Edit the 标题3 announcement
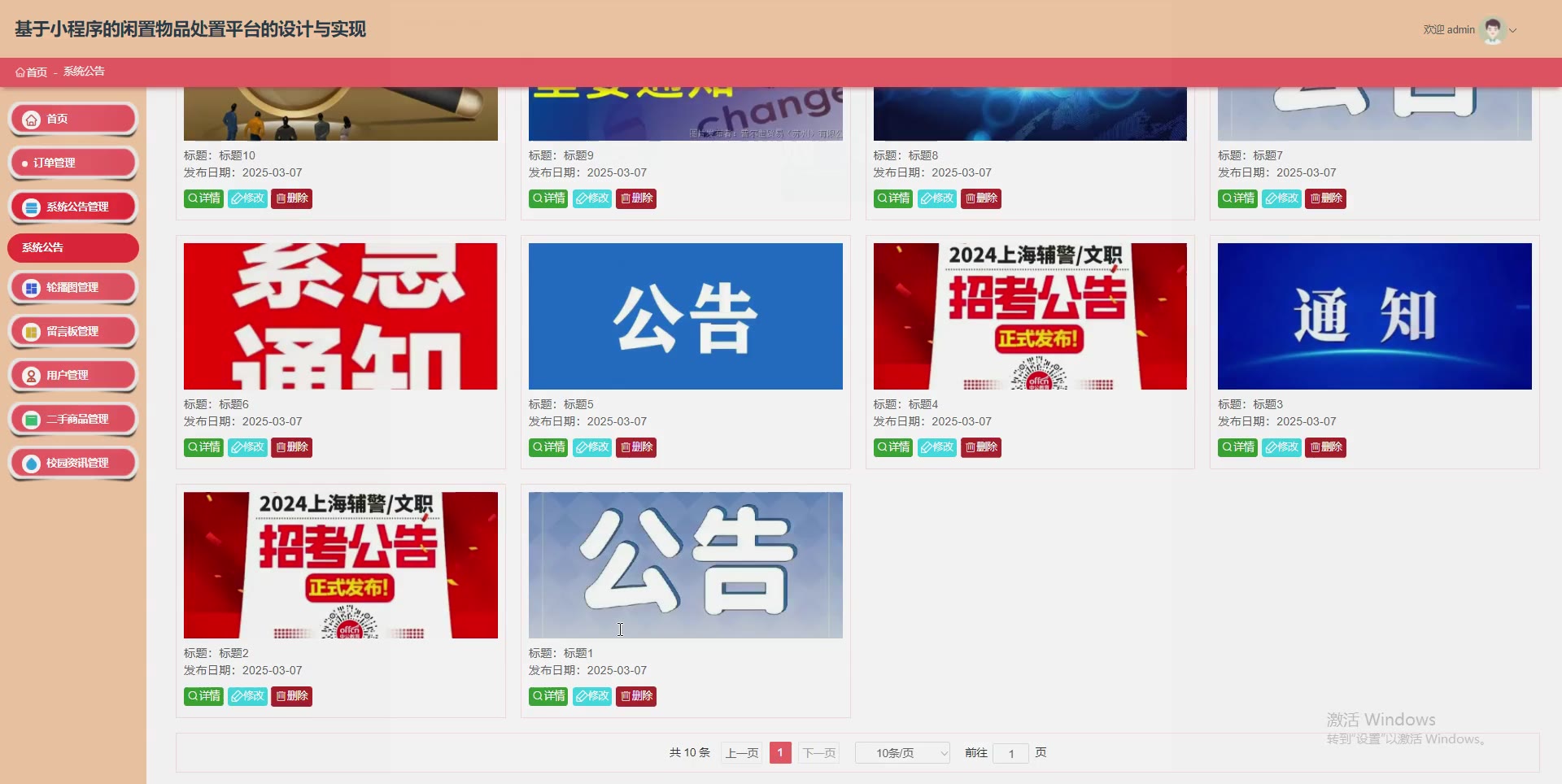This screenshot has height=784, width=1562. [x=1281, y=447]
